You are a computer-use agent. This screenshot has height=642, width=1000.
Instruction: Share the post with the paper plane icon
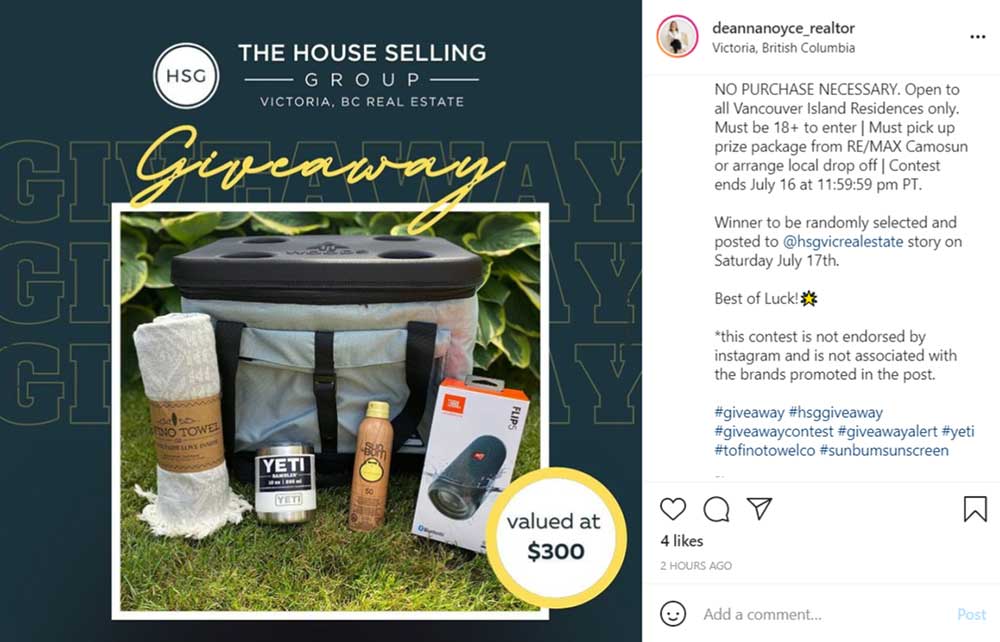(760, 508)
